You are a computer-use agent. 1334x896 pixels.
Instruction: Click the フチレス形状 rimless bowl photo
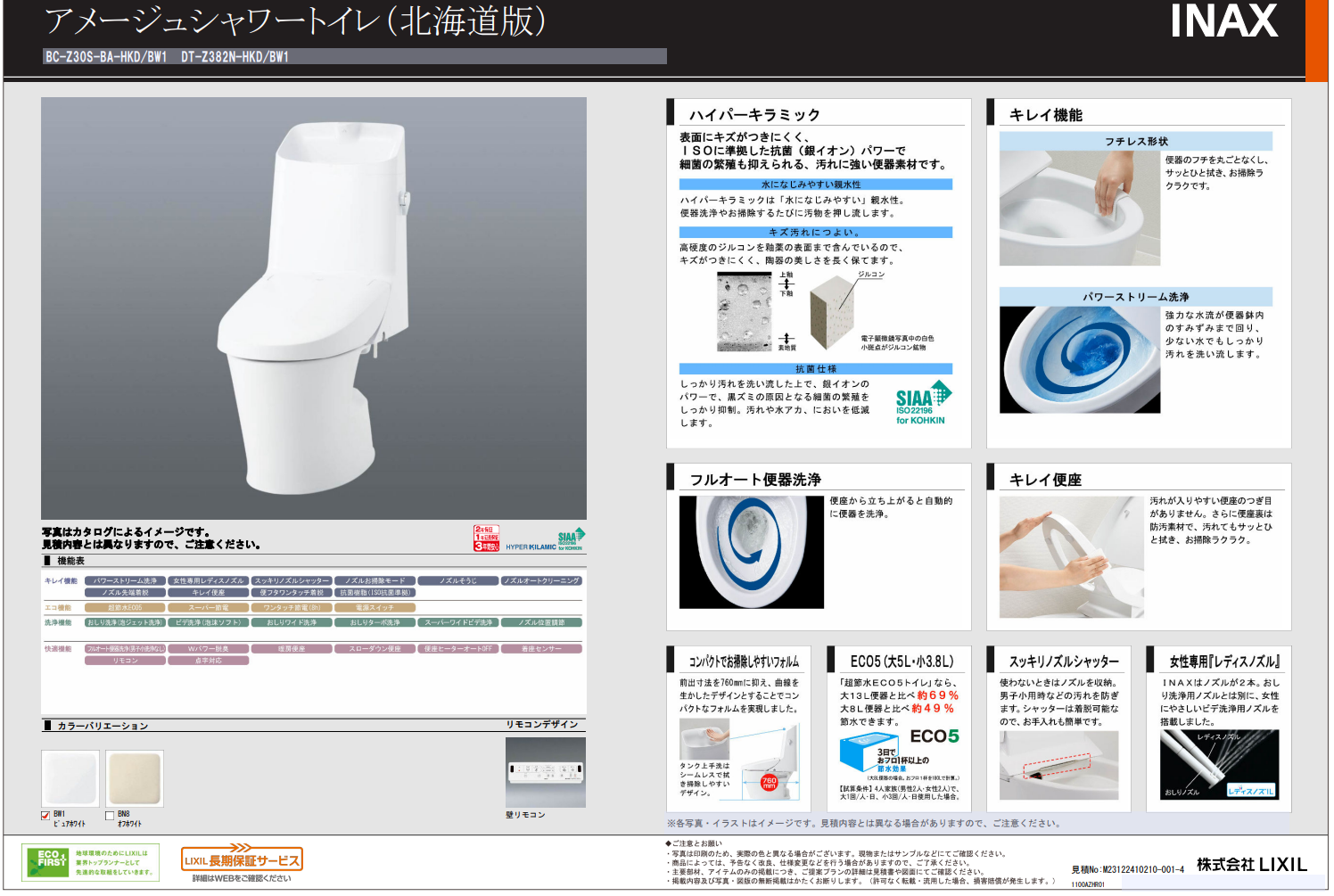click(1079, 208)
